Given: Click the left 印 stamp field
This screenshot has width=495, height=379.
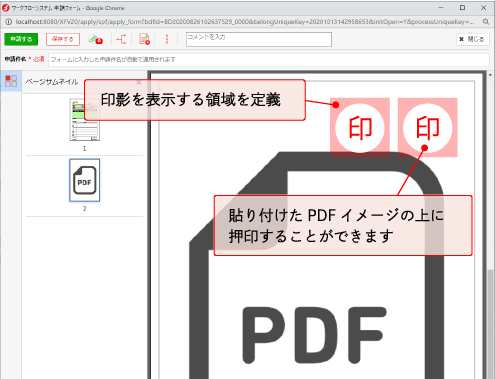Looking at the screenshot, I should (x=360, y=127).
